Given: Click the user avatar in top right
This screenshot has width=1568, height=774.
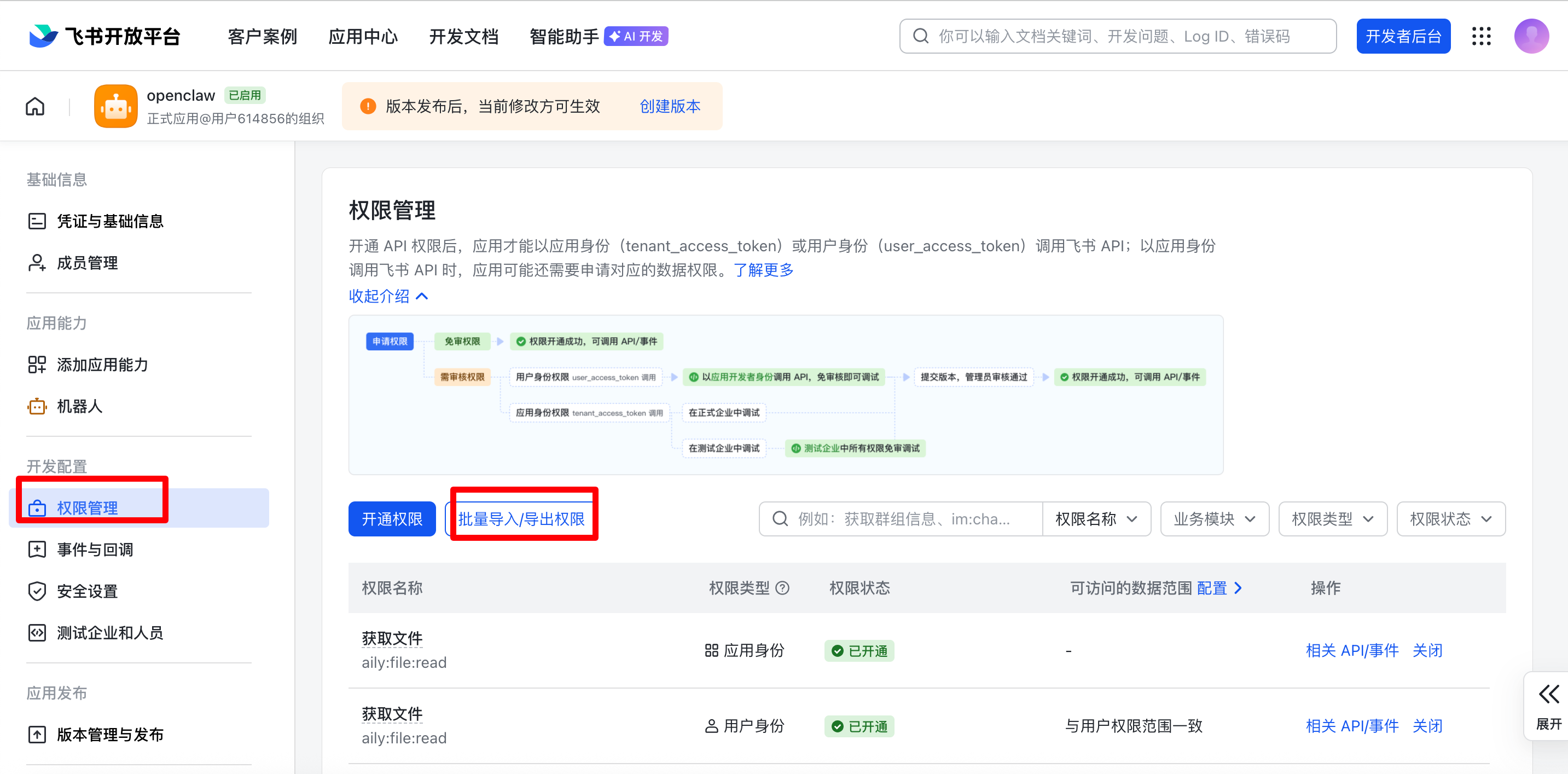Looking at the screenshot, I should tap(1531, 37).
